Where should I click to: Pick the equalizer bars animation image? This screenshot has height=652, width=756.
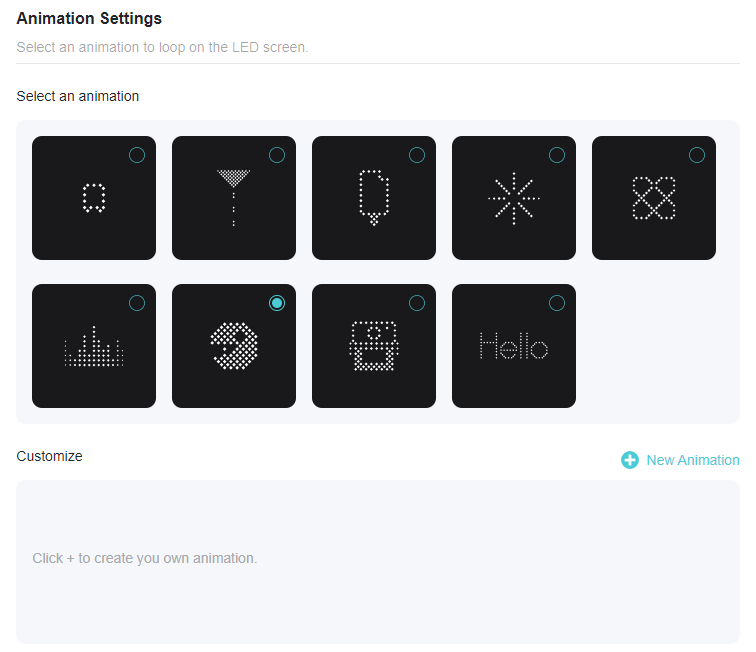[x=93, y=347]
